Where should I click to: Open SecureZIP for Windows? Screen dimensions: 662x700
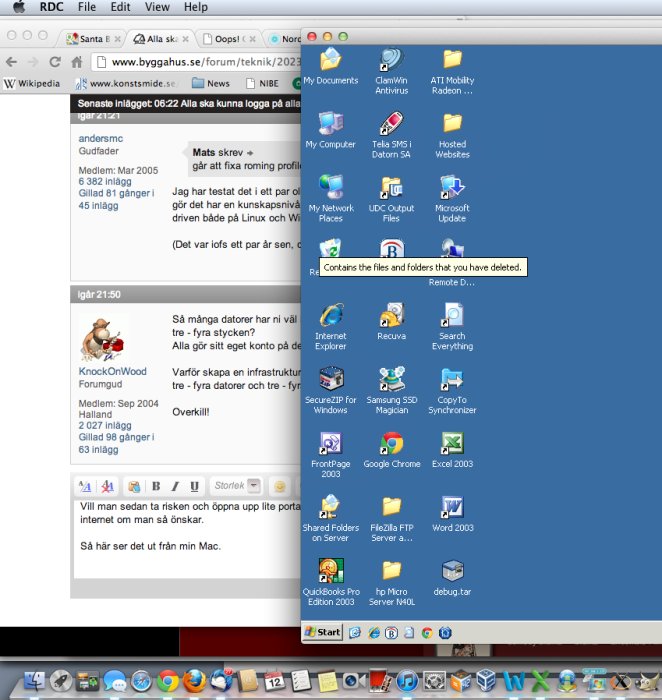pos(331,390)
